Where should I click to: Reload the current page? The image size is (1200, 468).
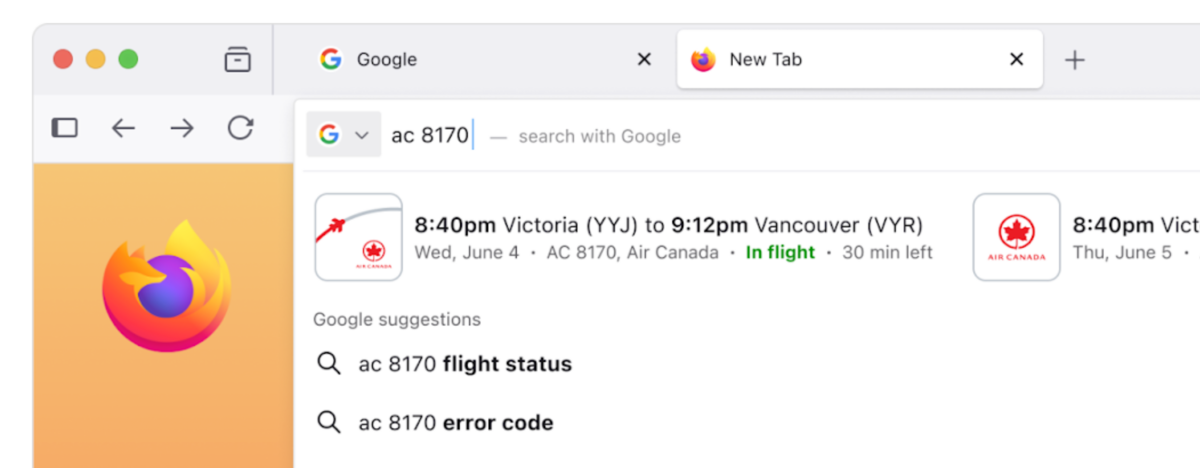pyautogui.click(x=240, y=128)
